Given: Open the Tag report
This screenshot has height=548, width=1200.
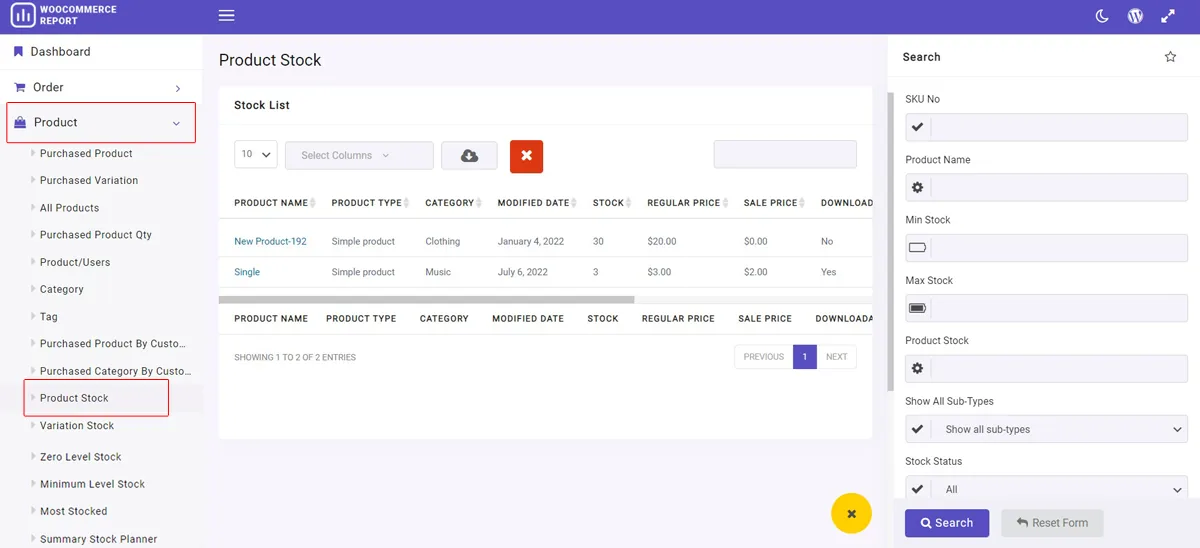Looking at the screenshot, I should coord(49,316).
